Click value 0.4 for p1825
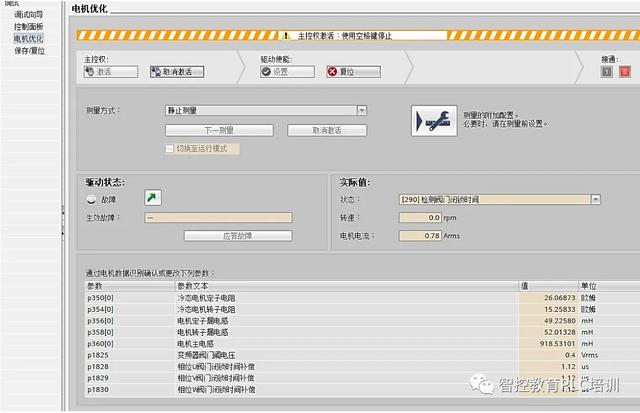 point(549,355)
